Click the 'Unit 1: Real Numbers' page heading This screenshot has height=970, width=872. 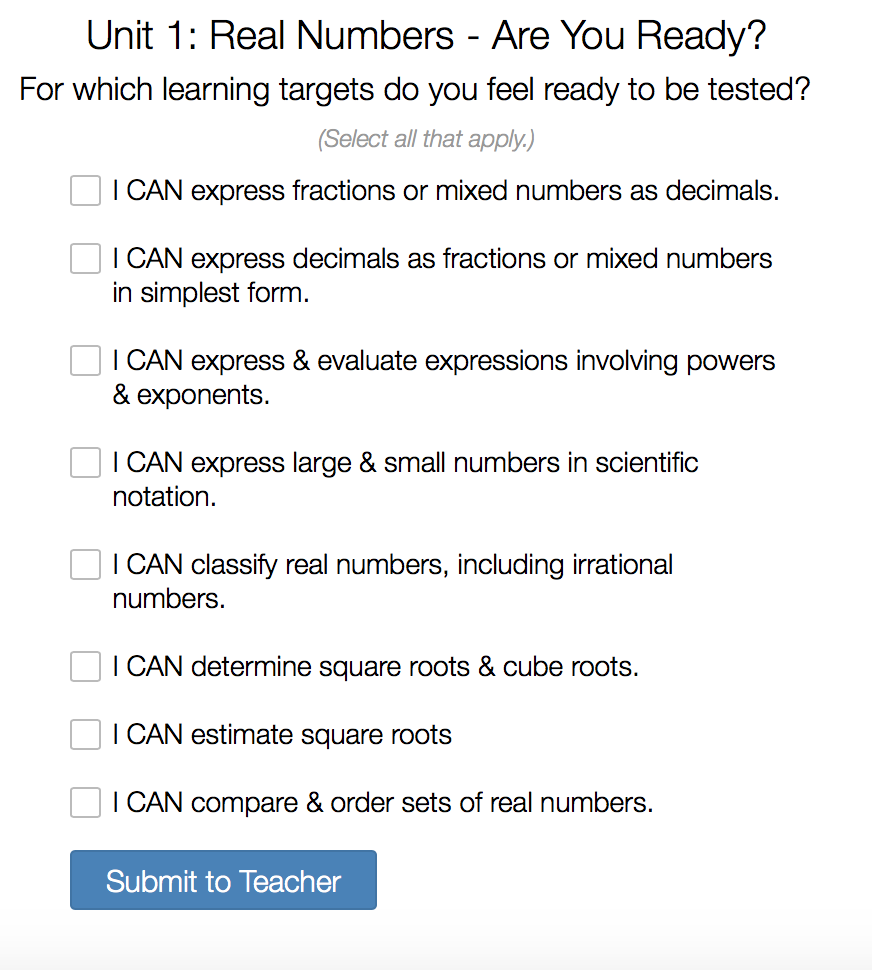coord(426,36)
